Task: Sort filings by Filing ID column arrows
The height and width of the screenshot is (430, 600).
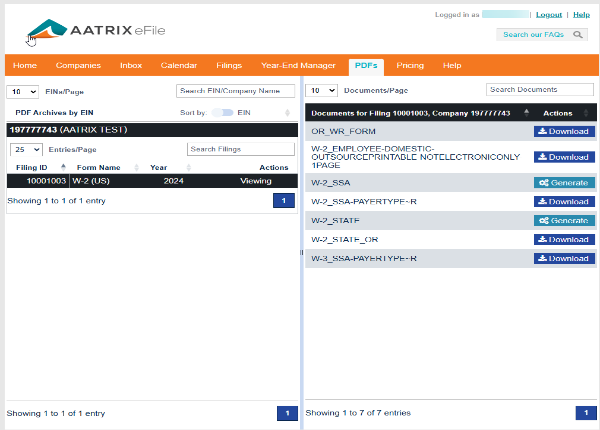Action: (63, 167)
